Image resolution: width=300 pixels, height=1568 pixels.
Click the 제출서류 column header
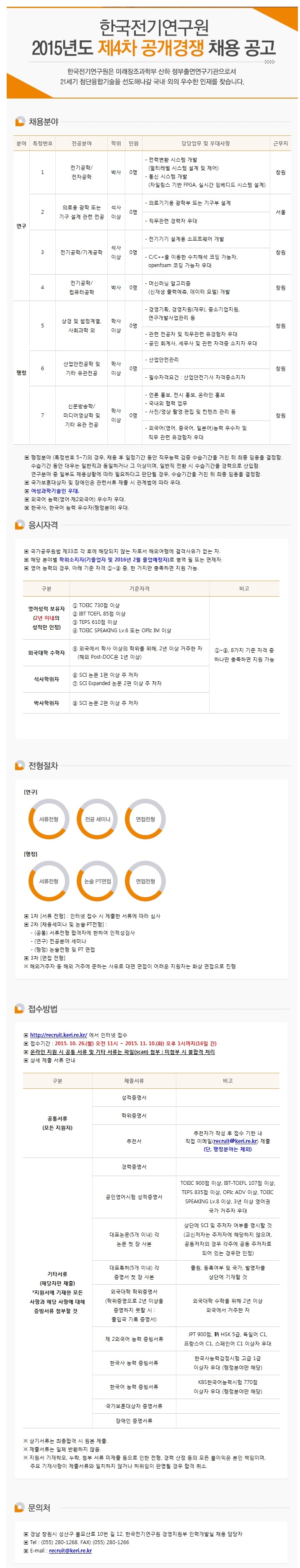tap(134, 1080)
